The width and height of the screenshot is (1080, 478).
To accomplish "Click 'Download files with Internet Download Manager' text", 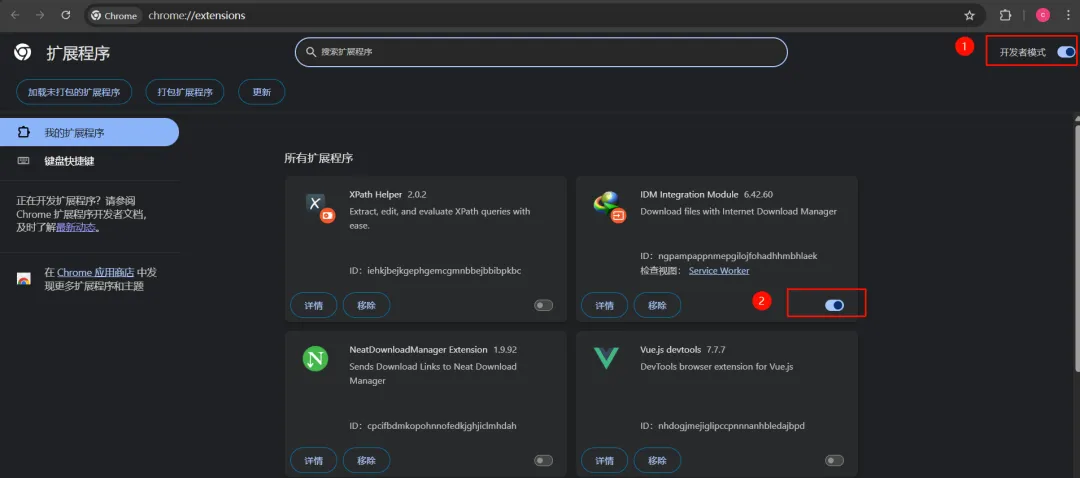I will coord(738,211).
